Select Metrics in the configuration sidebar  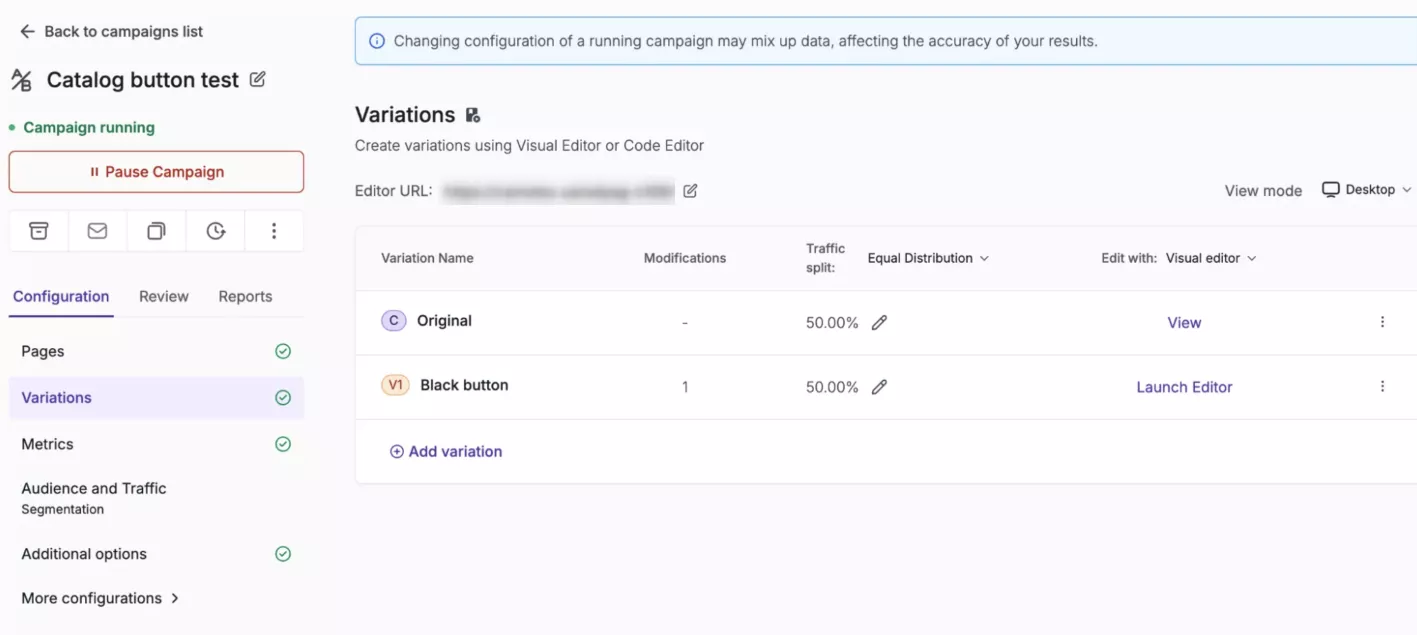coord(48,444)
